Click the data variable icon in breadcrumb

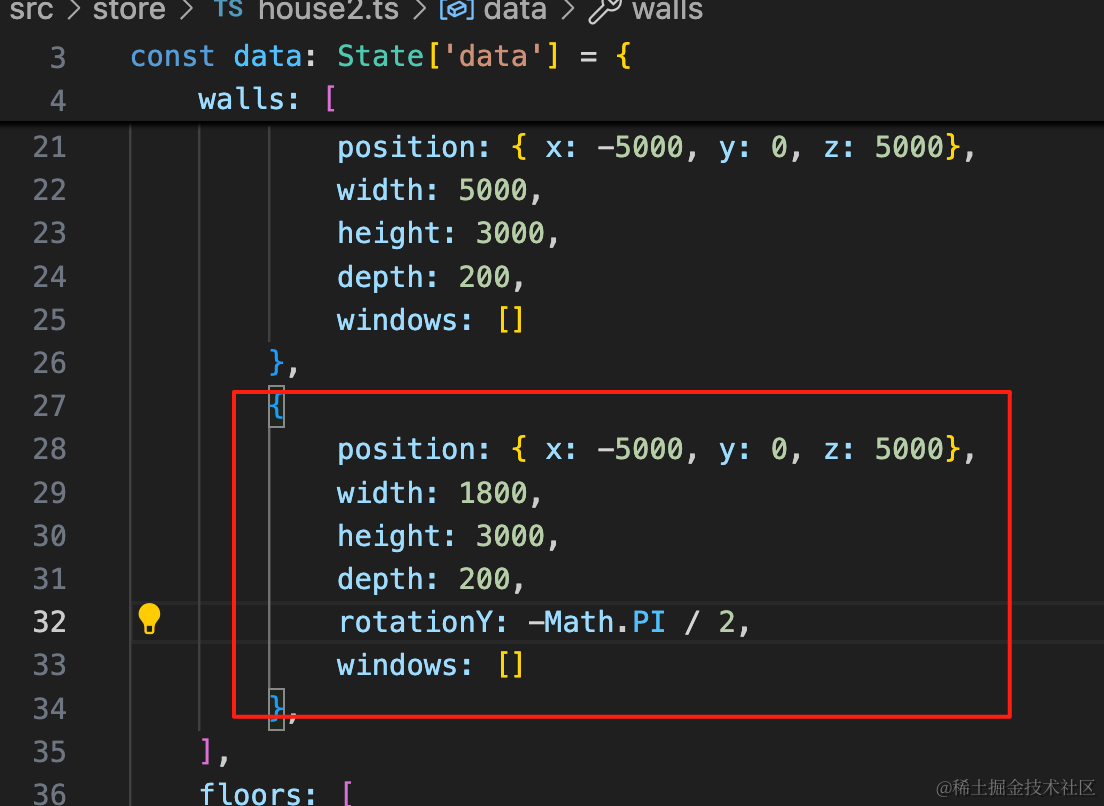457,9
